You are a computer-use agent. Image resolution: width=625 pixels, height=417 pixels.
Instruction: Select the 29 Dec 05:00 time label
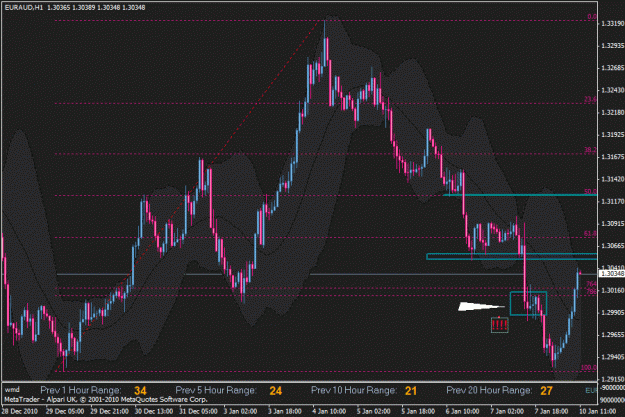(x=65, y=411)
